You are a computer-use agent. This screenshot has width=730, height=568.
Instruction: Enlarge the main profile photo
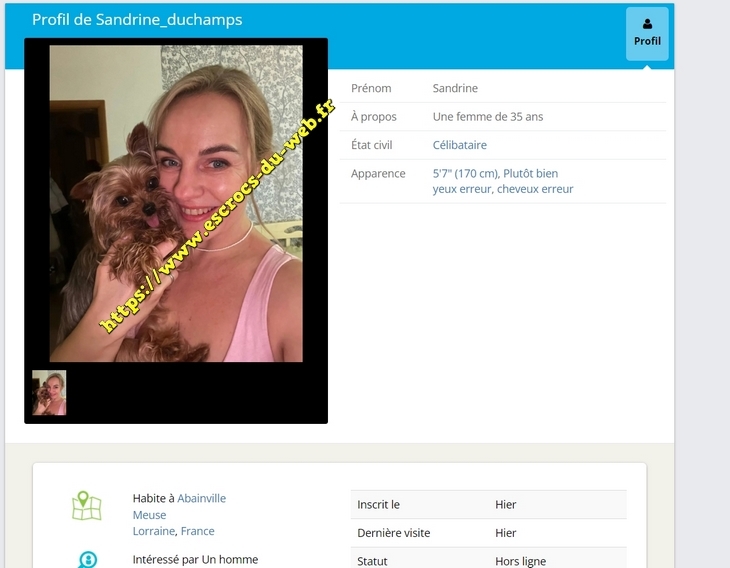pos(176,203)
